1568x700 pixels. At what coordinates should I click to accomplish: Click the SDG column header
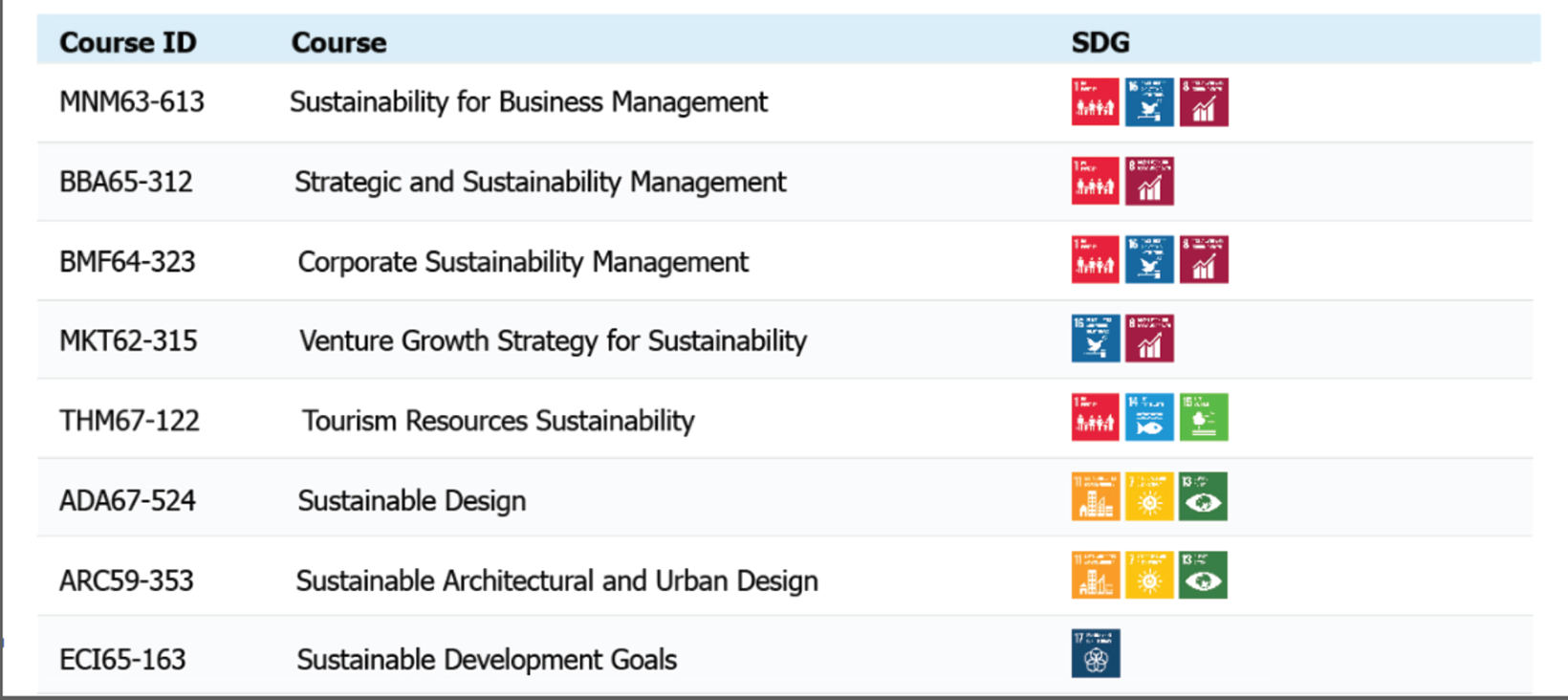pyautogui.click(x=1100, y=42)
